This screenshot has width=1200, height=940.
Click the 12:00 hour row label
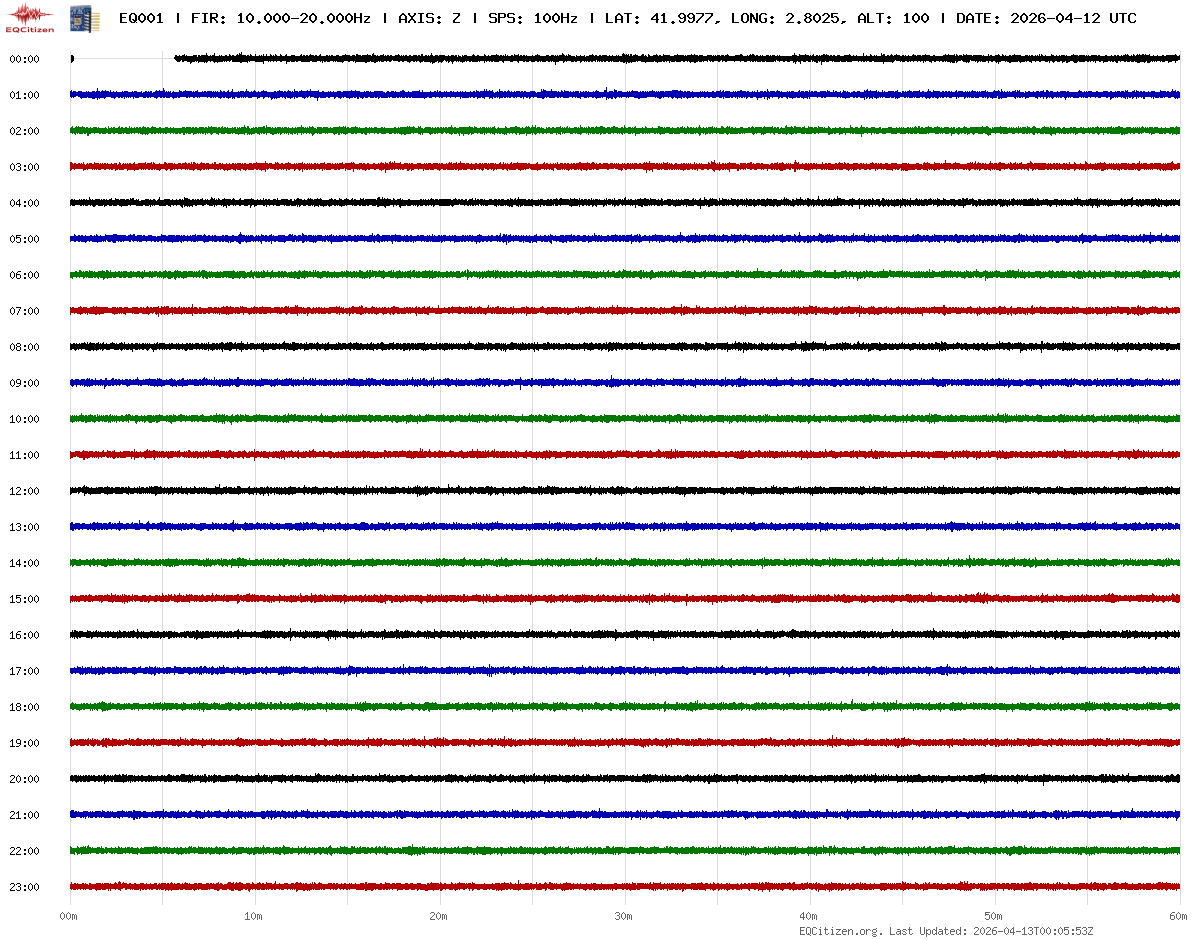click(24, 491)
